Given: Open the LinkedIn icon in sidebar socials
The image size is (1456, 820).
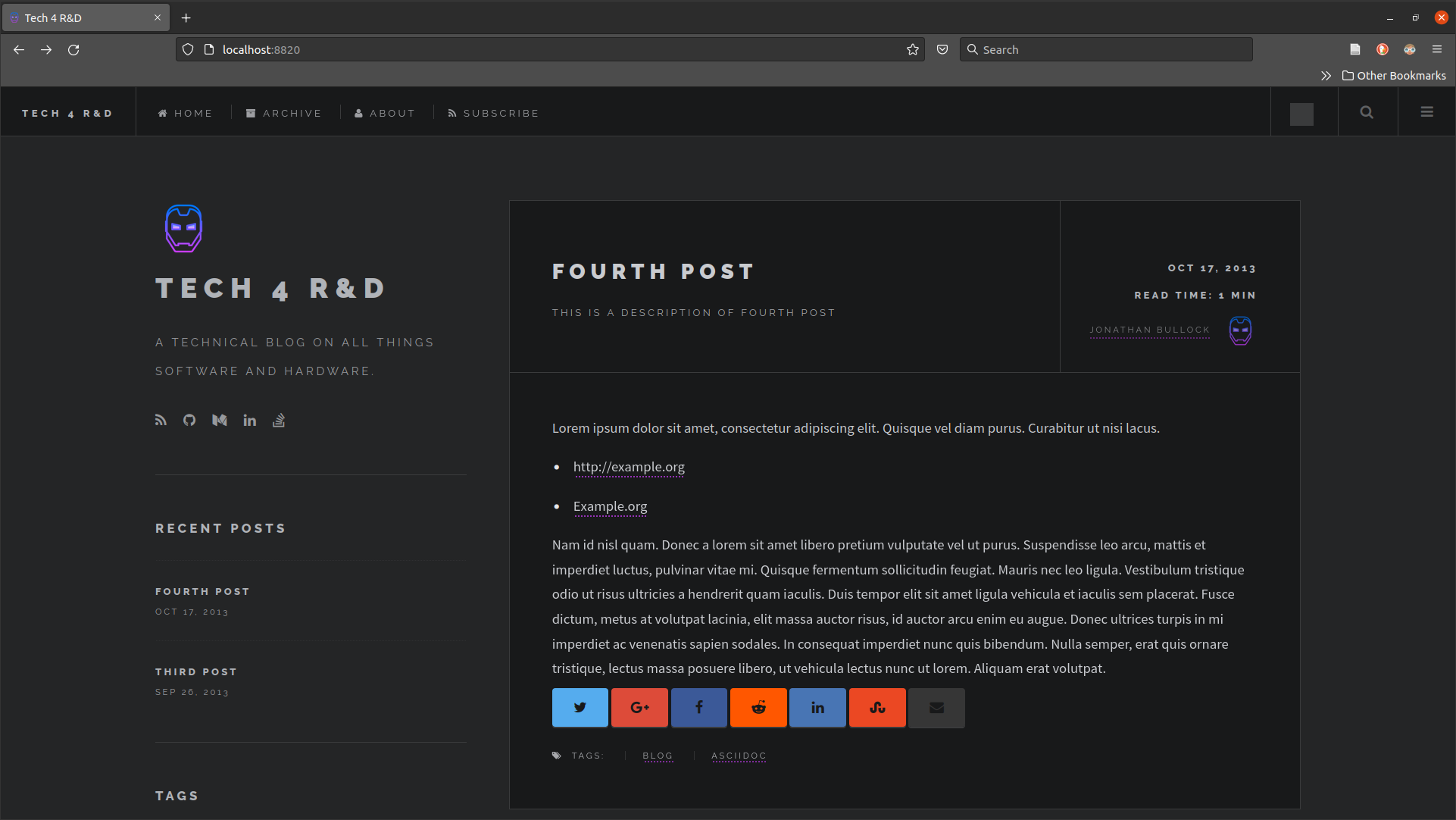Looking at the screenshot, I should (250, 420).
